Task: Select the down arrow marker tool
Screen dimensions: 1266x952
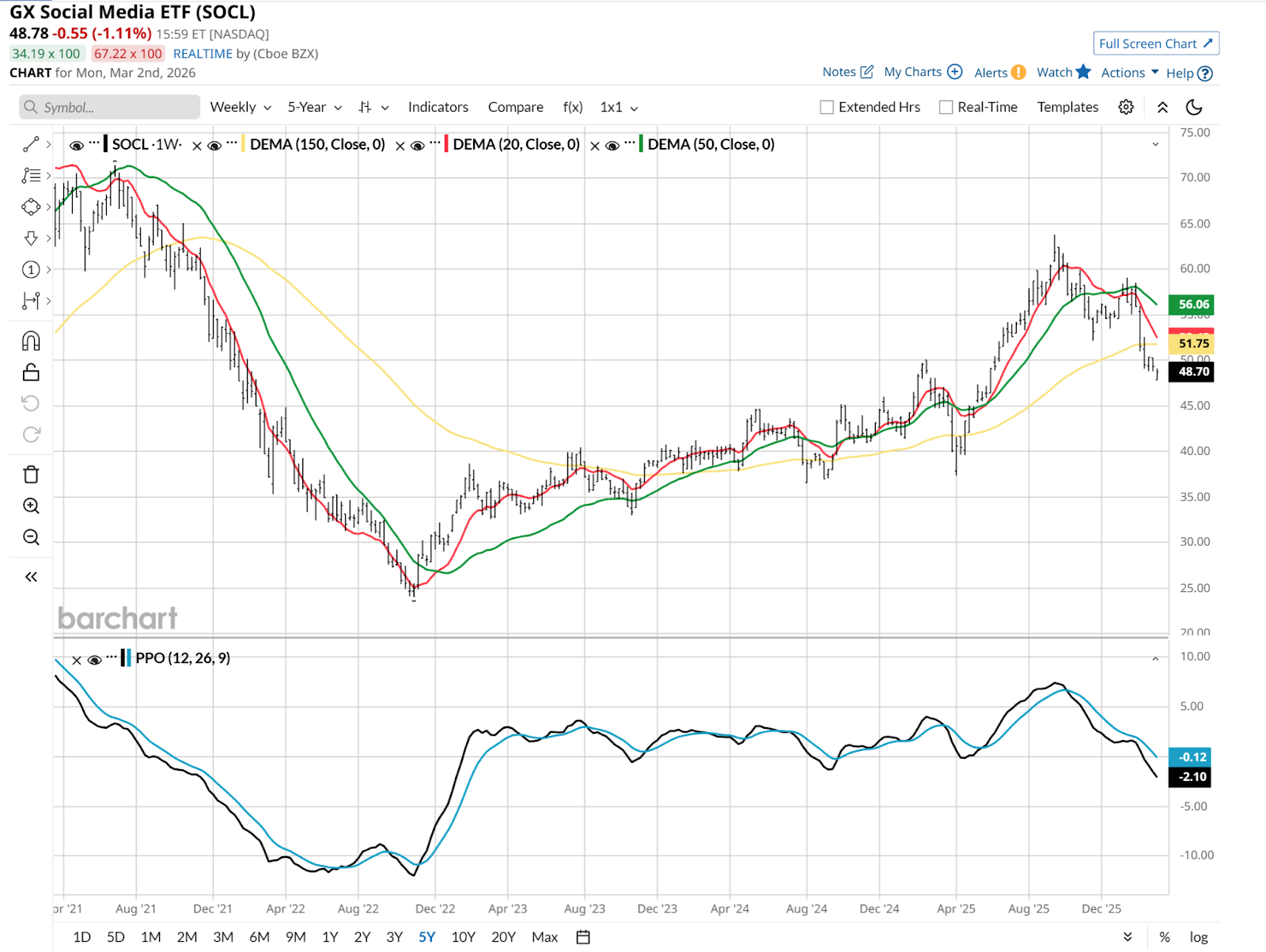Action: [x=31, y=238]
